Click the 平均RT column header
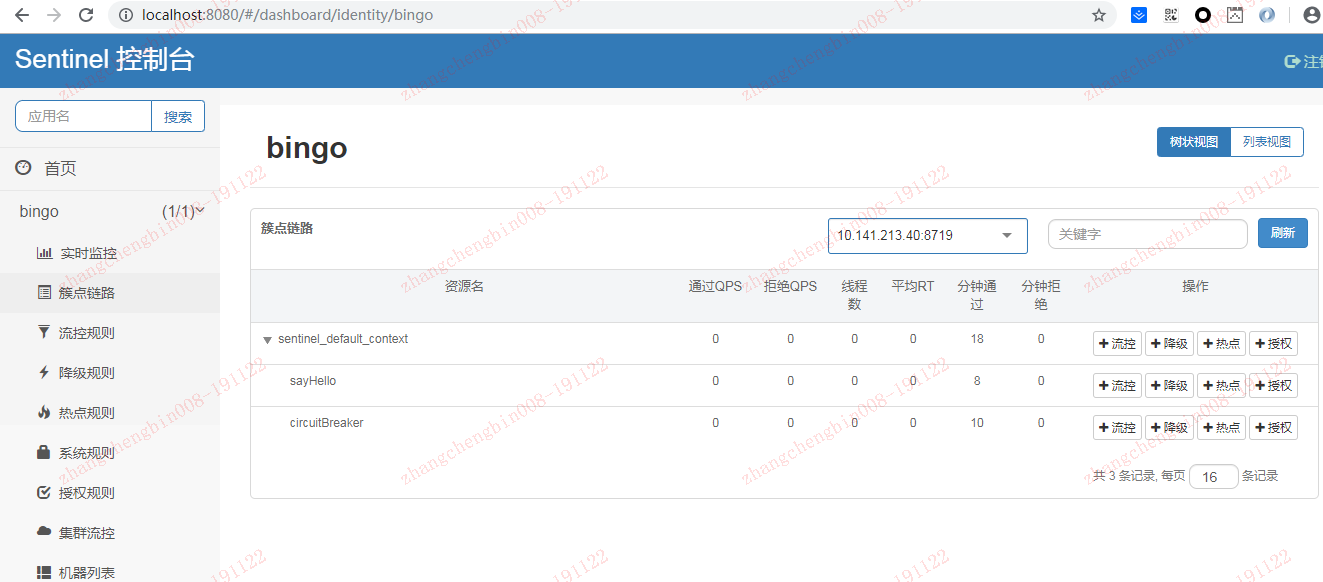This screenshot has height=582, width=1323. point(913,287)
